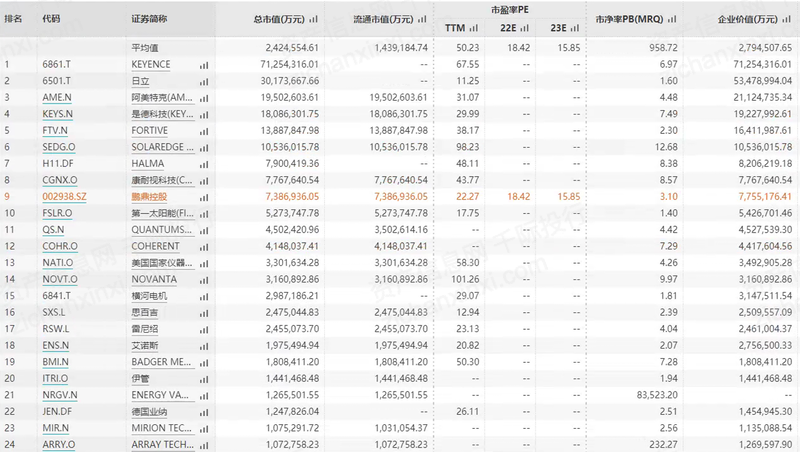Open stock code link BMI.N
This screenshot has height=452, width=800.
(55, 362)
